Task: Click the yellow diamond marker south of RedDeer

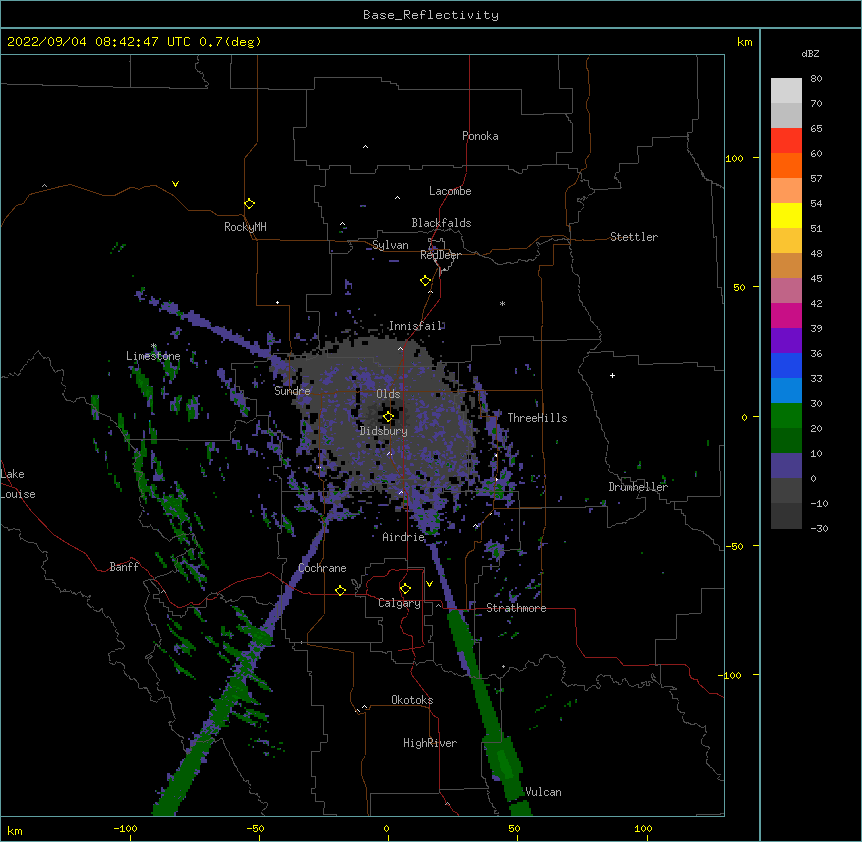Action: pyautogui.click(x=425, y=281)
